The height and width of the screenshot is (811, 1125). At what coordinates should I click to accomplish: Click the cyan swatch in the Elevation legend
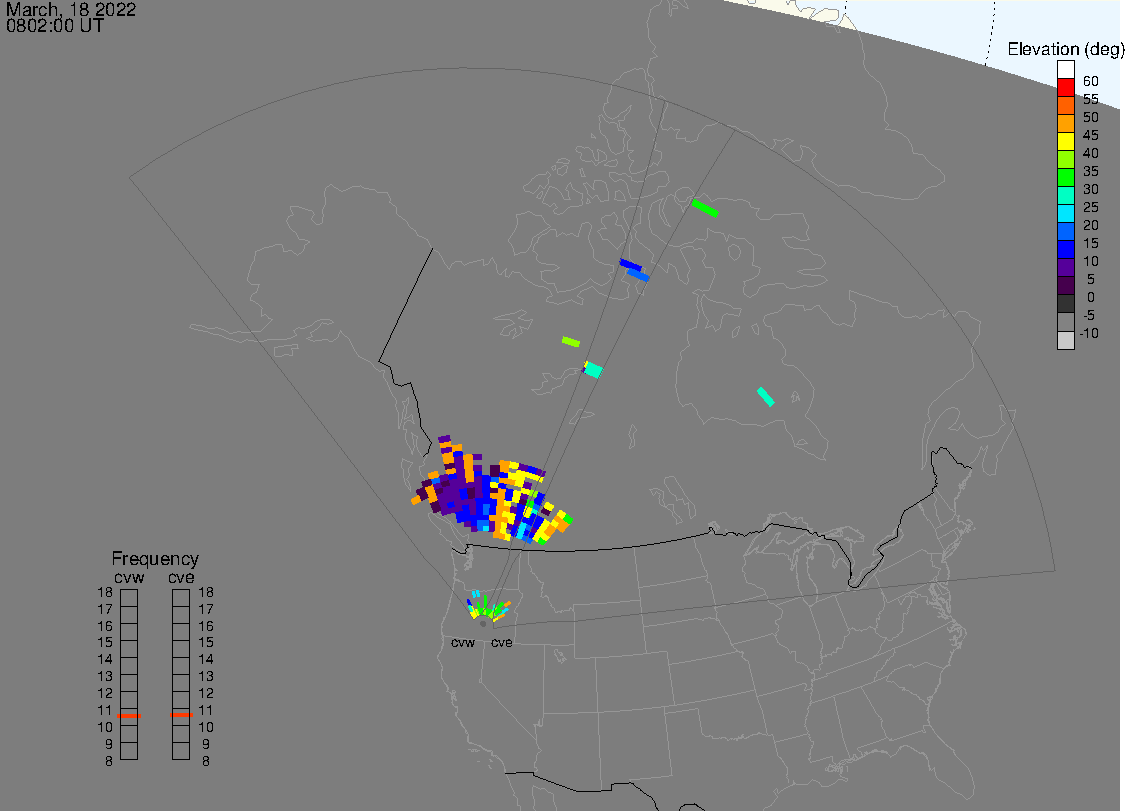[1065, 213]
